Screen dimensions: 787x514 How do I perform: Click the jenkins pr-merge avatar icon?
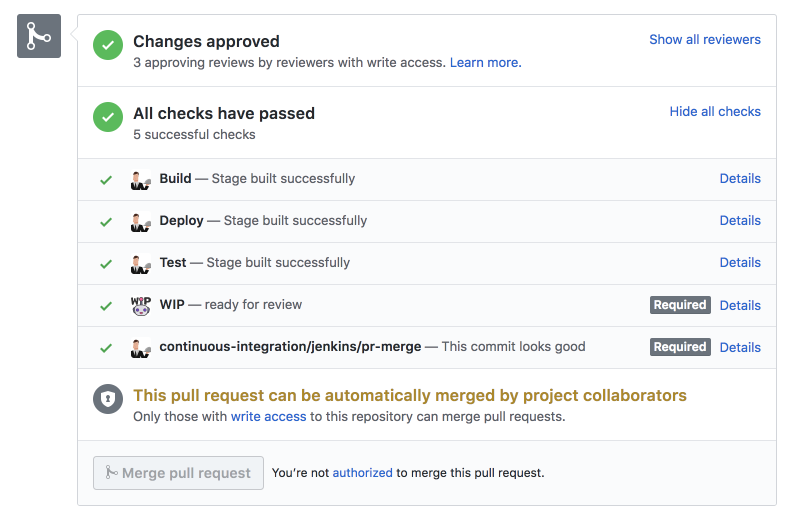pos(140,347)
